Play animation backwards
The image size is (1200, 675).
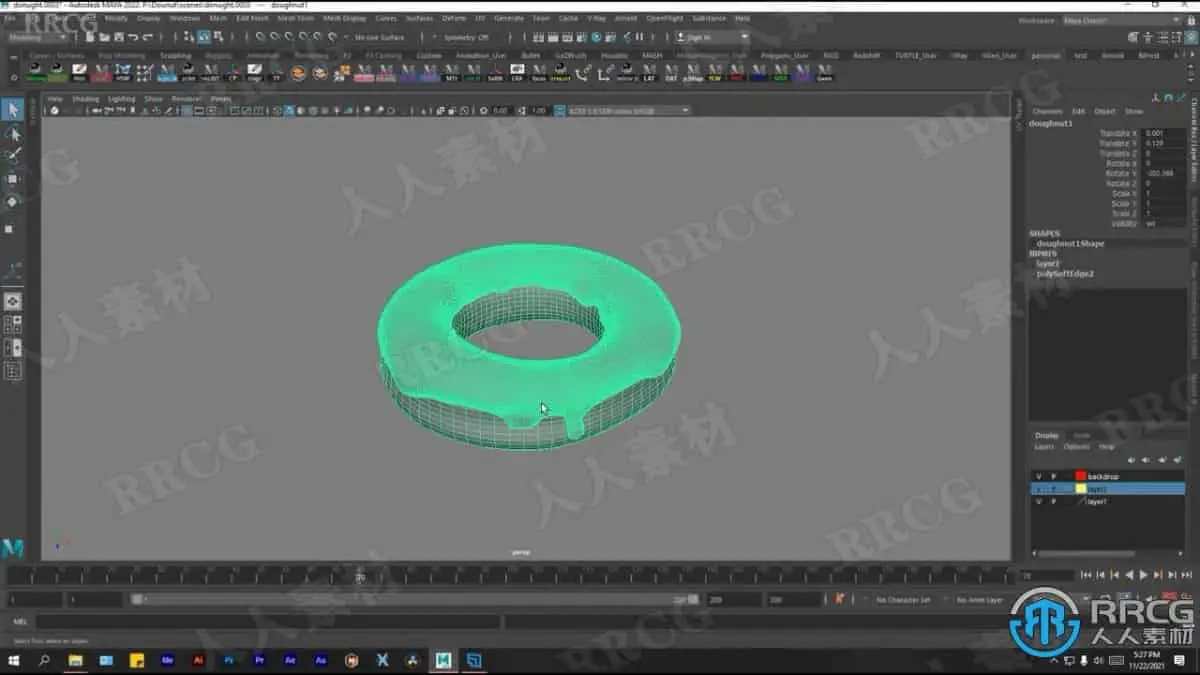pos(1129,575)
